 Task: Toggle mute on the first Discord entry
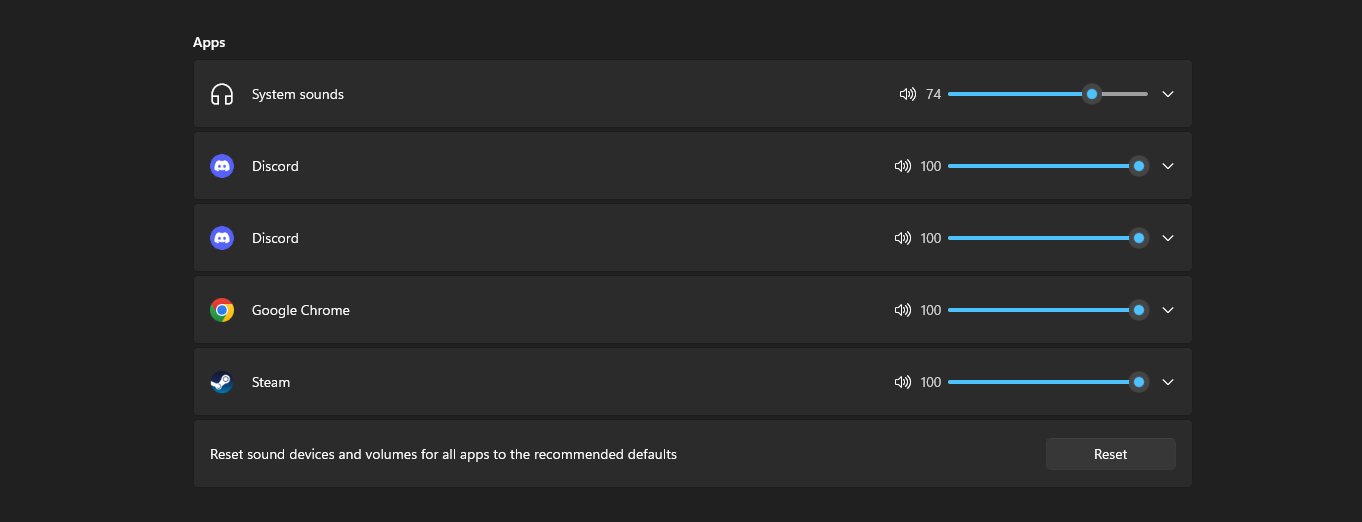pyautogui.click(x=903, y=166)
